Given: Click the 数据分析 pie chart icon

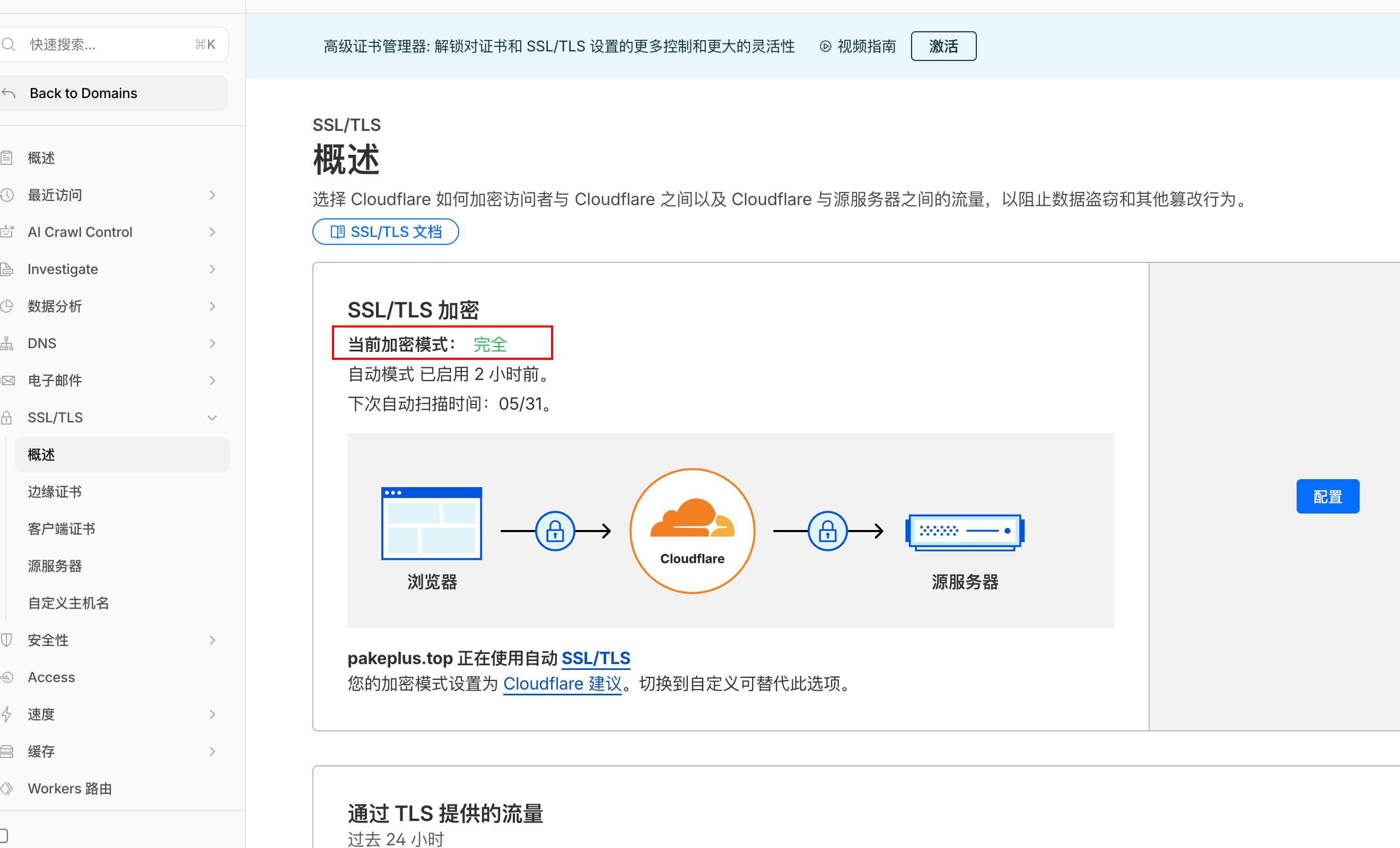Looking at the screenshot, I should click(x=7, y=307).
